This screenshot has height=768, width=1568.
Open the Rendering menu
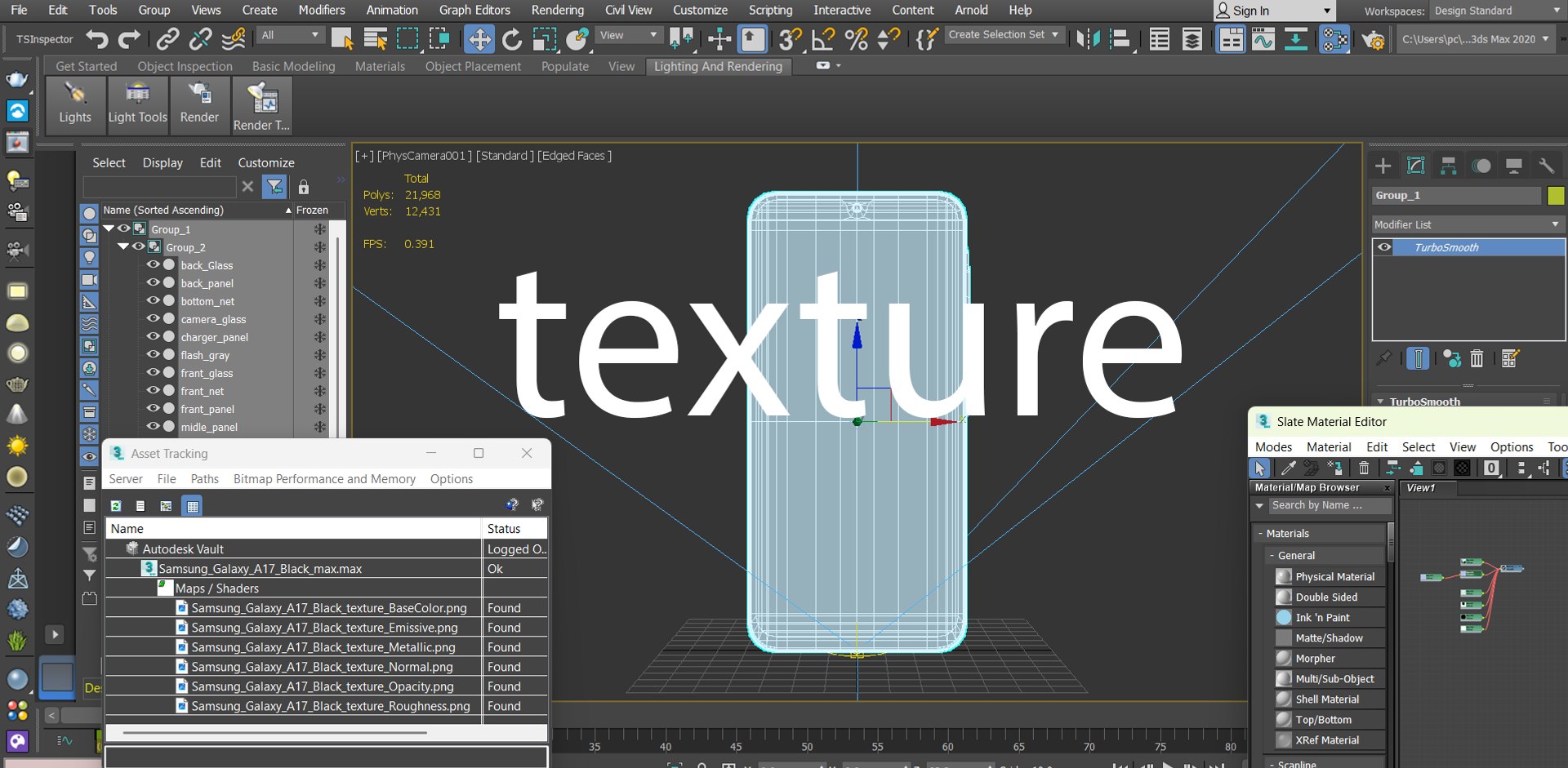[557, 10]
